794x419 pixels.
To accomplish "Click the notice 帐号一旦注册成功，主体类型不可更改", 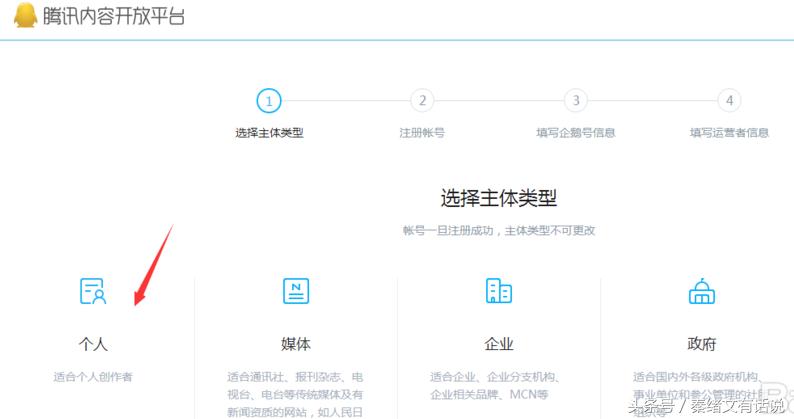I will (x=499, y=231).
